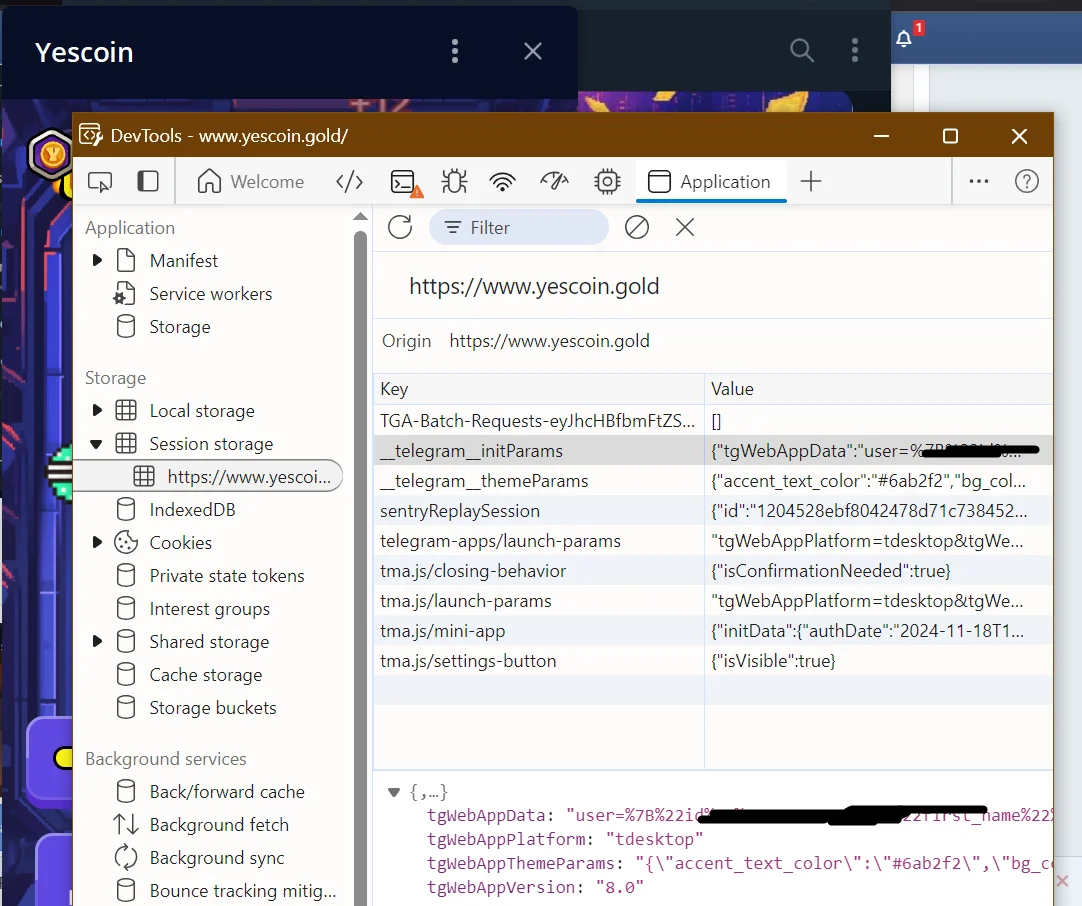The height and width of the screenshot is (906, 1082).
Task: Toggle the device emulation icon
Action: click(148, 181)
